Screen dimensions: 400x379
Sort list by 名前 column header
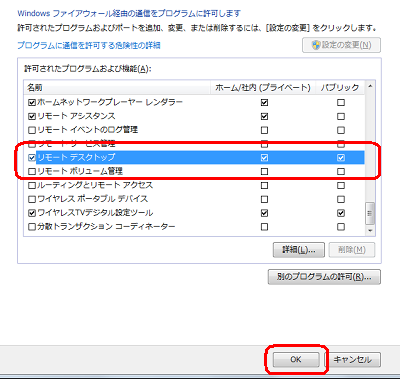(117, 87)
